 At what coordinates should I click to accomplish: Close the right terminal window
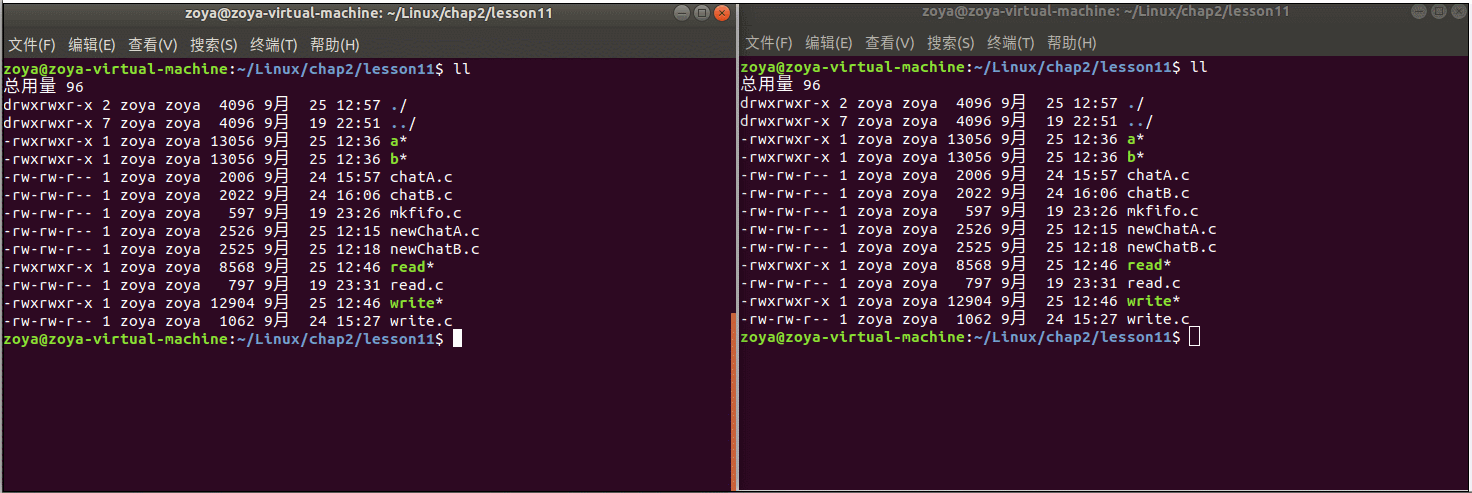1457,11
